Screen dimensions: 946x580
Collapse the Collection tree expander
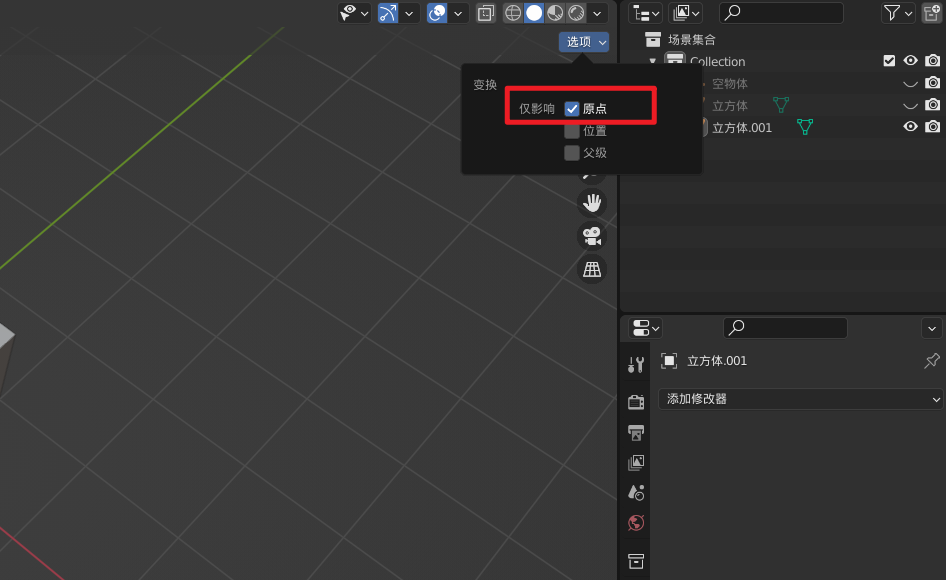[x=652, y=61]
